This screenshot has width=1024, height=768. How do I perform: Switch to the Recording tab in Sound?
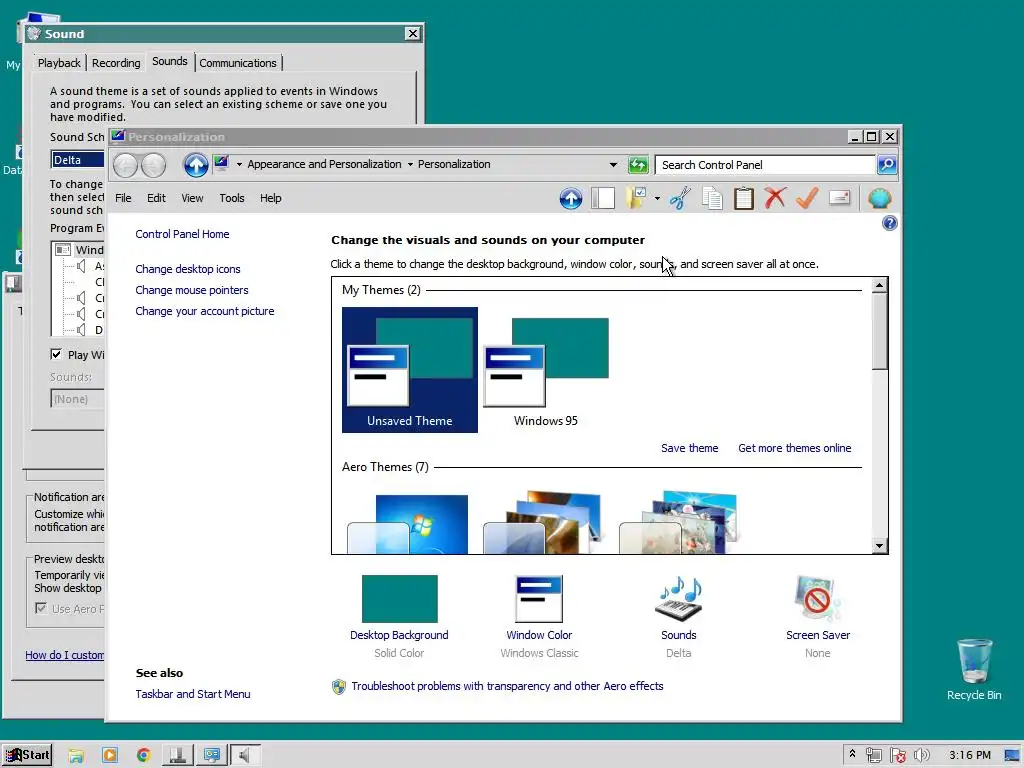click(x=116, y=63)
